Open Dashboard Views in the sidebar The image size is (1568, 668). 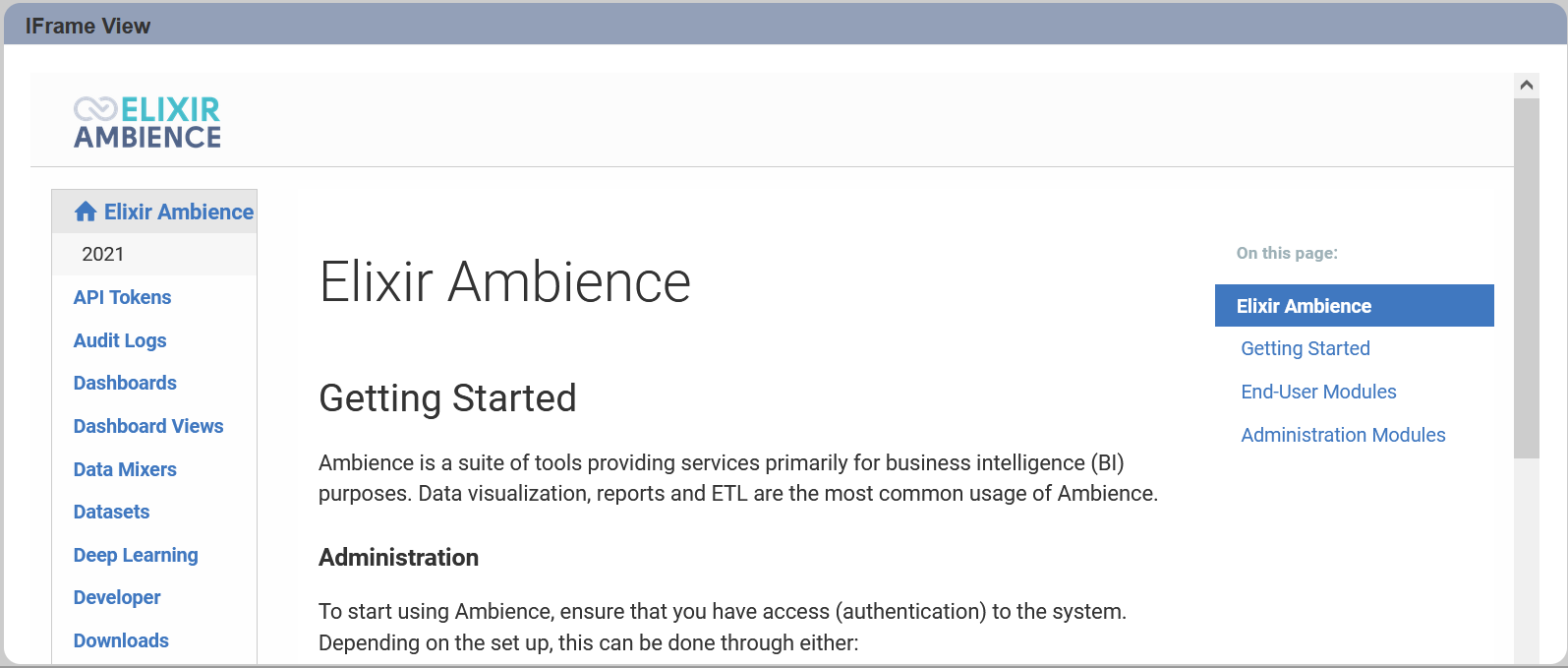[148, 426]
